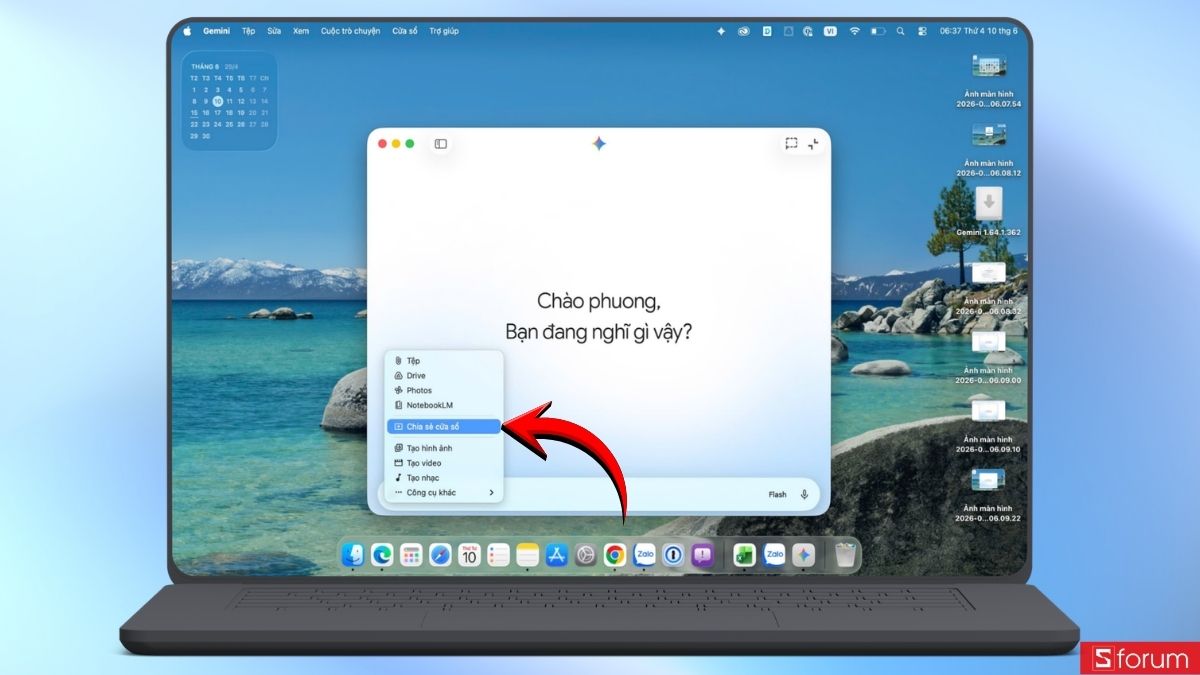
Task: Choose Tệp from the attach menu
Action: pyautogui.click(x=444, y=360)
